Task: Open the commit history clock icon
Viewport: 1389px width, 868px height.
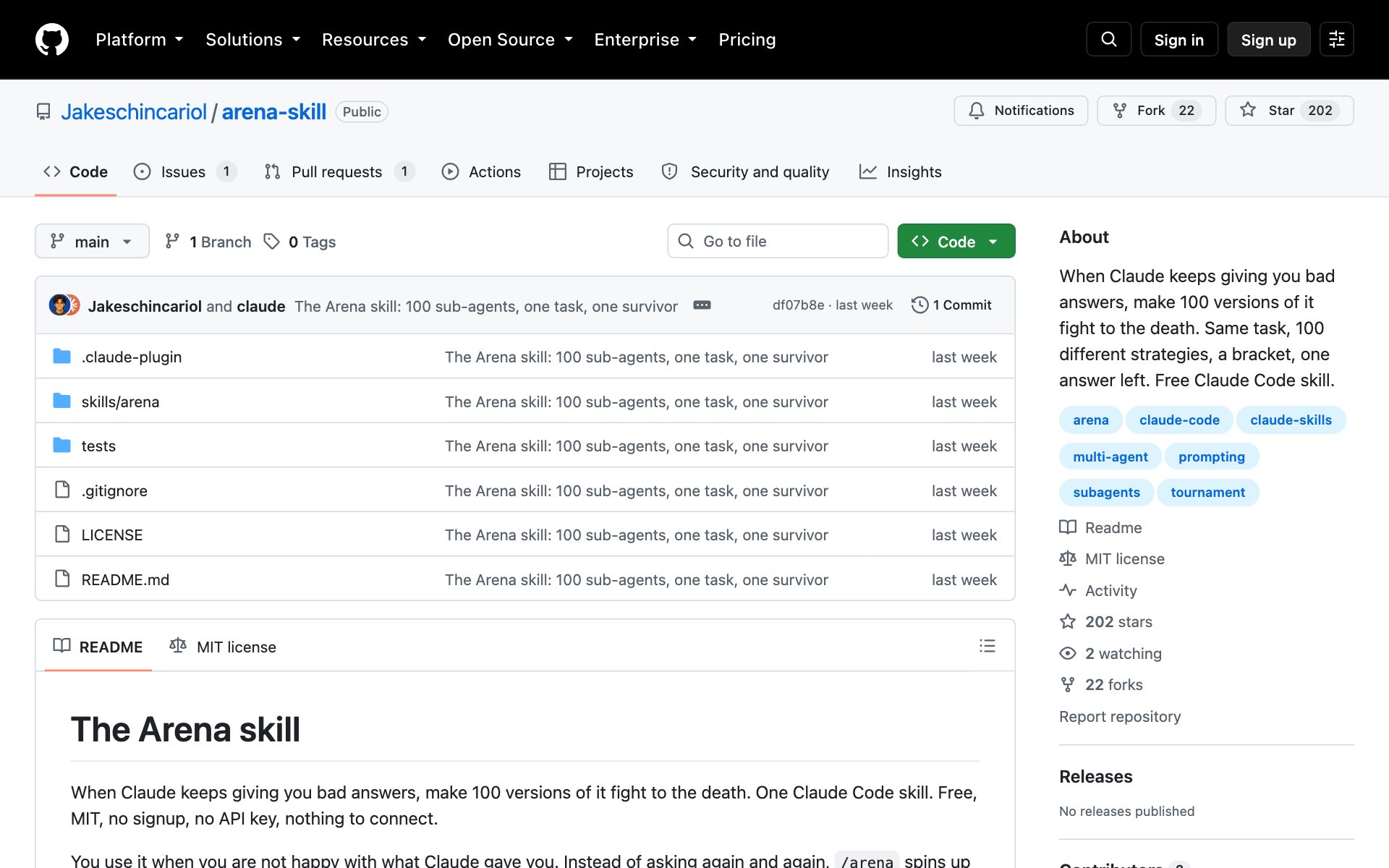Action: click(919, 305)
